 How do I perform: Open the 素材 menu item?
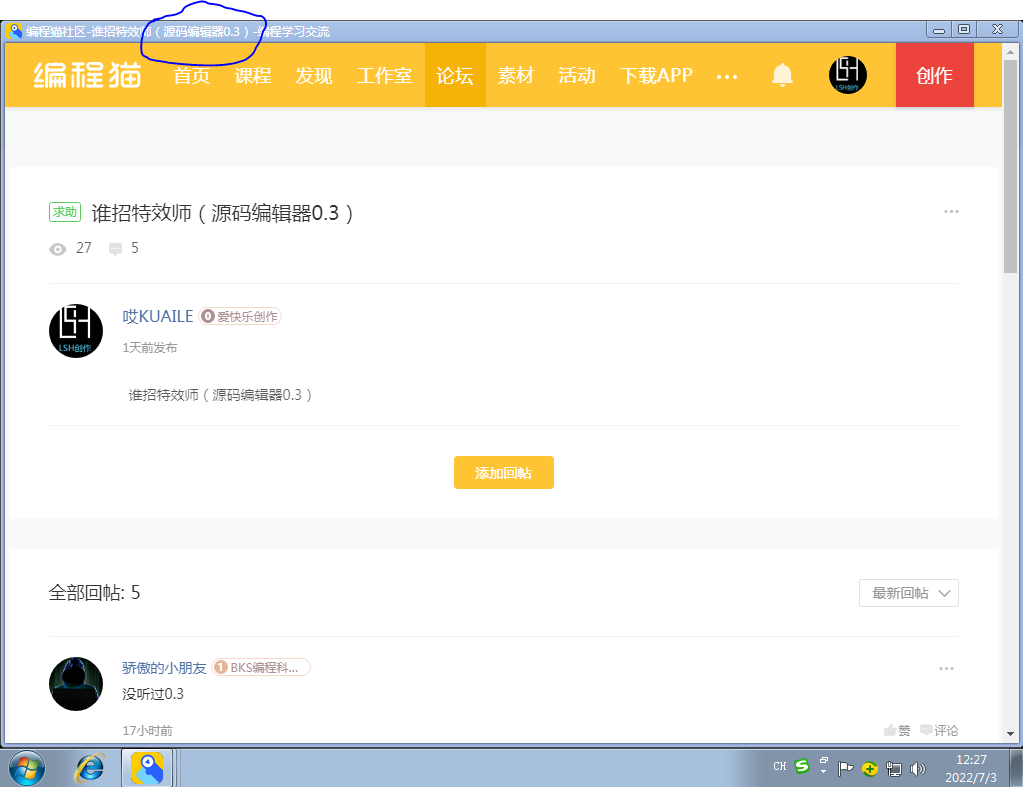516,75
